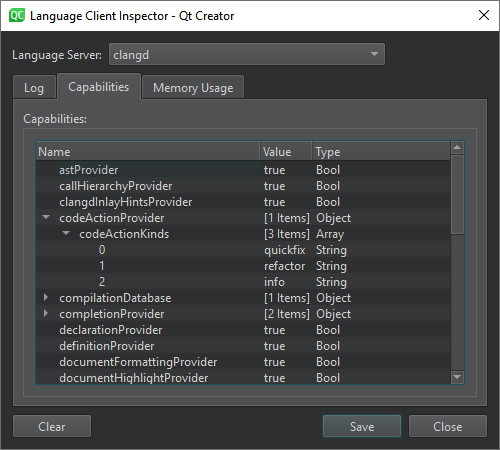This screenshot has width=500, height=450.
Task: Click the refactor value cell
Action: point(284,266)
